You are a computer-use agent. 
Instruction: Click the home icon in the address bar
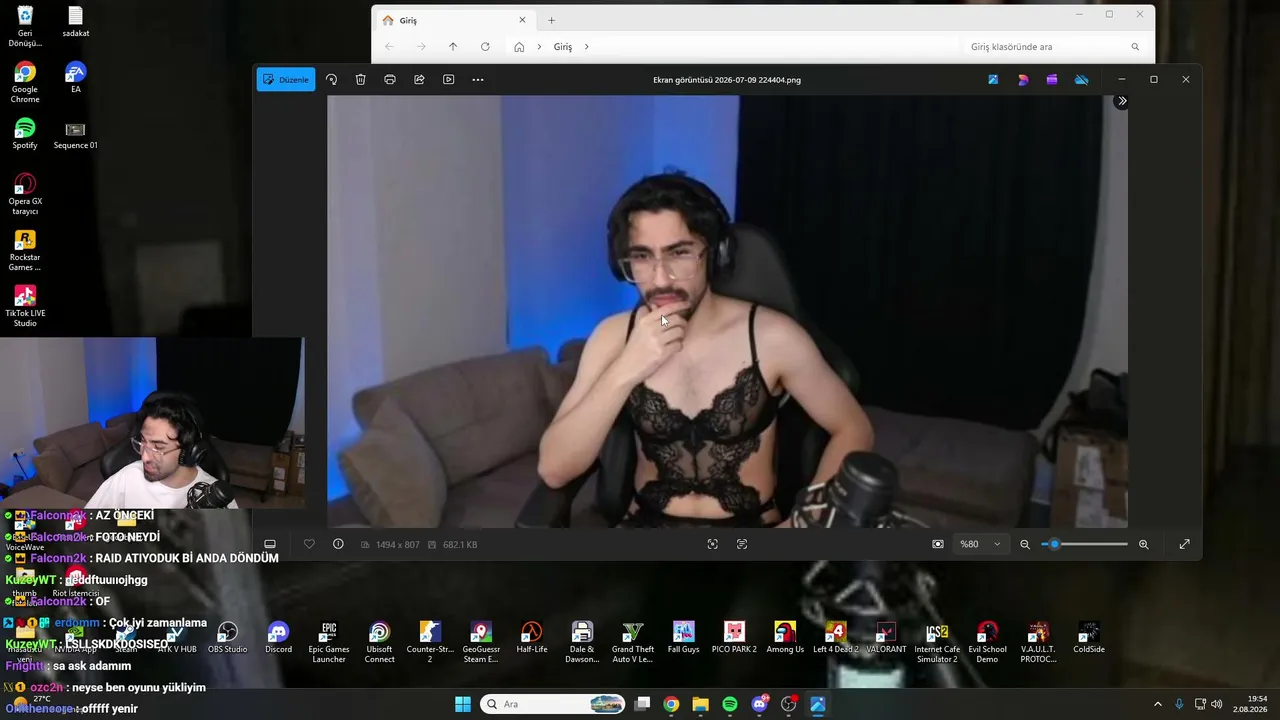tap(519, 47)
